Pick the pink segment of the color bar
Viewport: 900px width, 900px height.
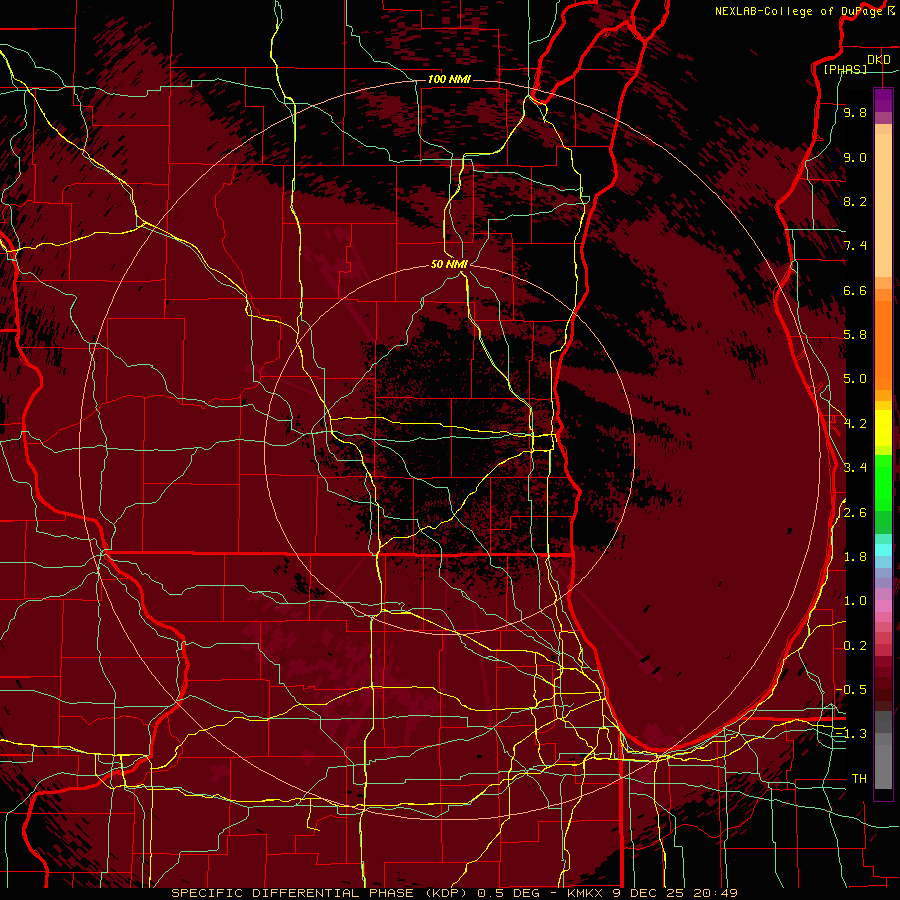point(883,606)
